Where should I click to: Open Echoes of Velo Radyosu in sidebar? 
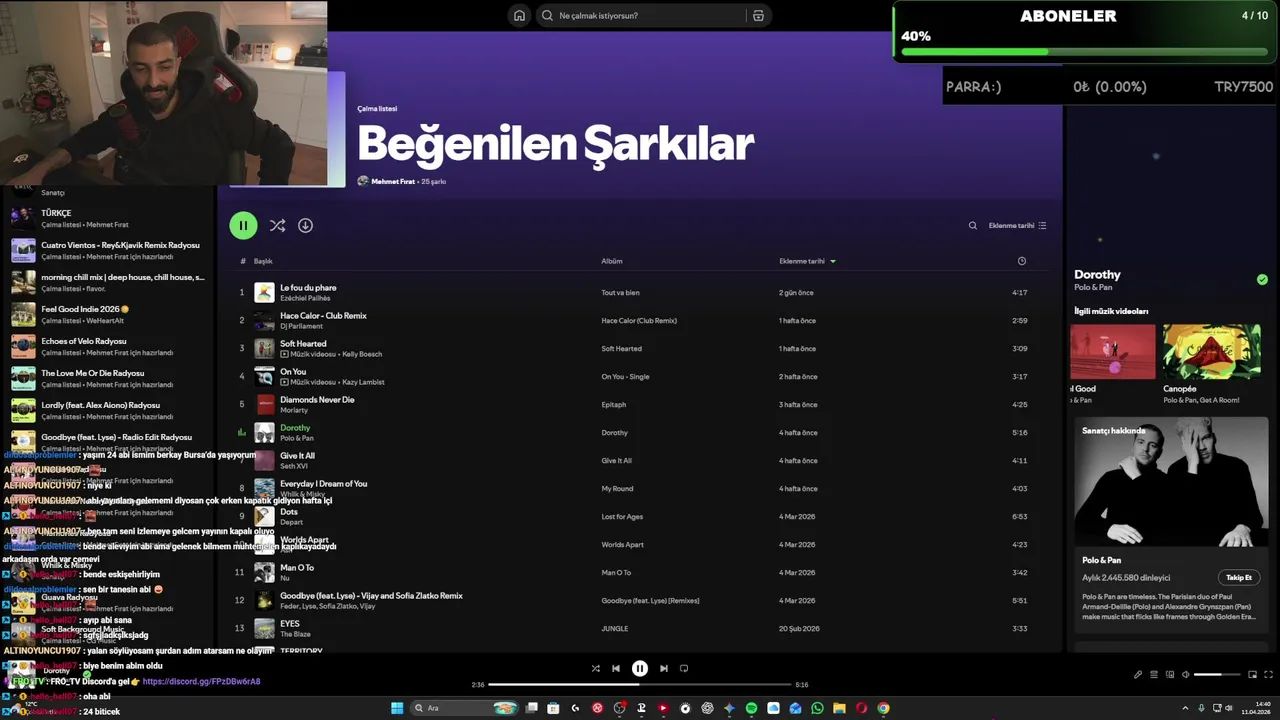tap(108, 346)
